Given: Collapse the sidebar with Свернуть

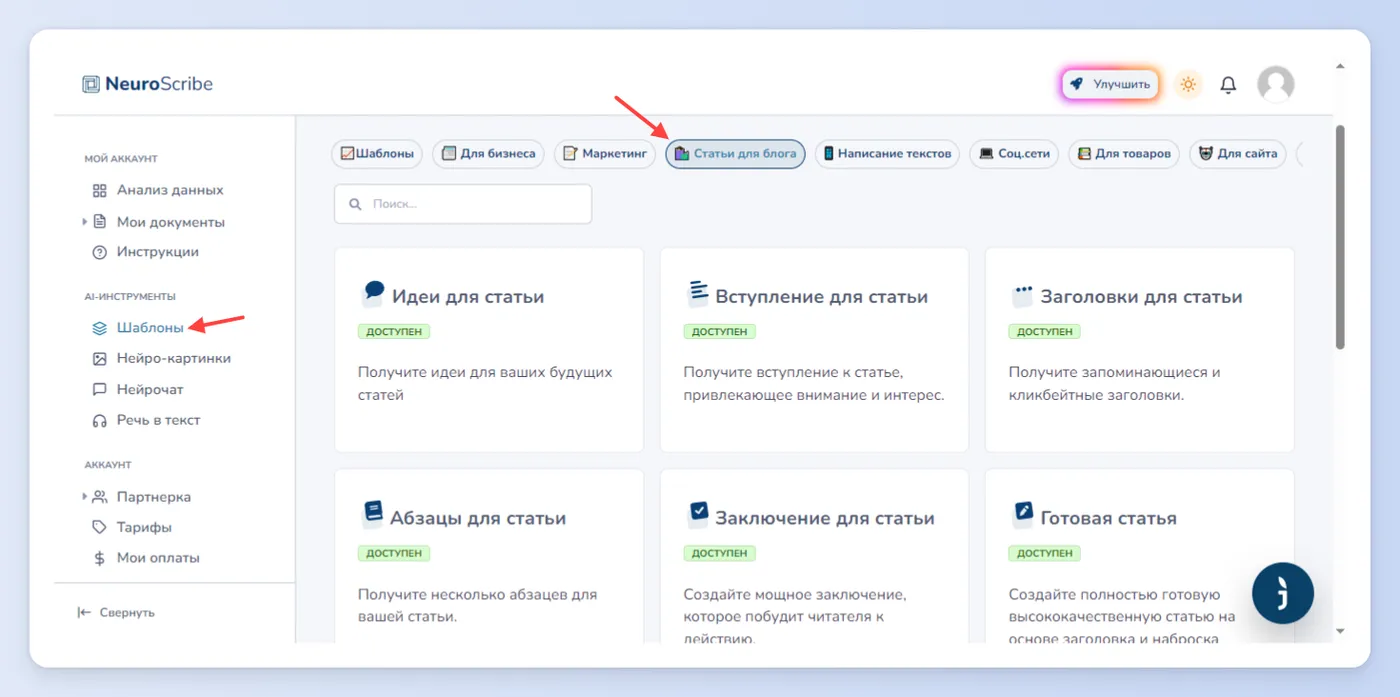Looking at the screenshot, I should (x=116, y=612).
